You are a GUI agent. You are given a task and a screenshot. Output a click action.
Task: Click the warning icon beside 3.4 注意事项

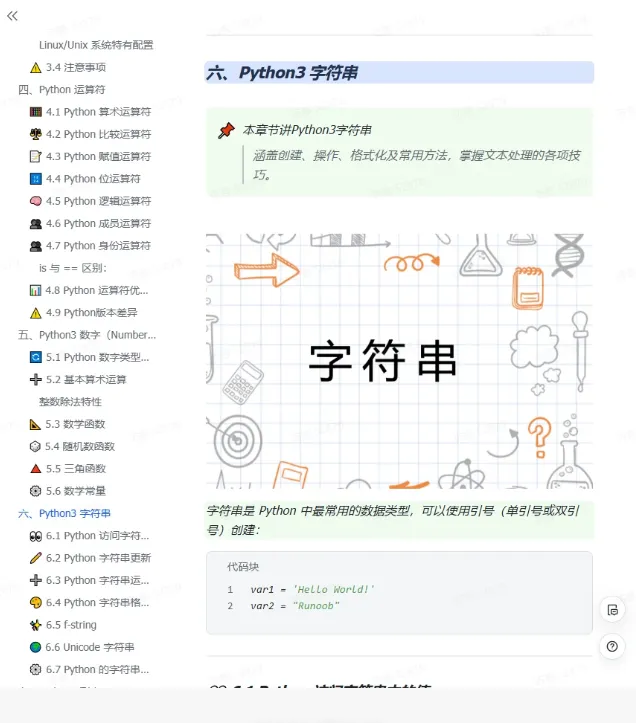click(36, 68)
